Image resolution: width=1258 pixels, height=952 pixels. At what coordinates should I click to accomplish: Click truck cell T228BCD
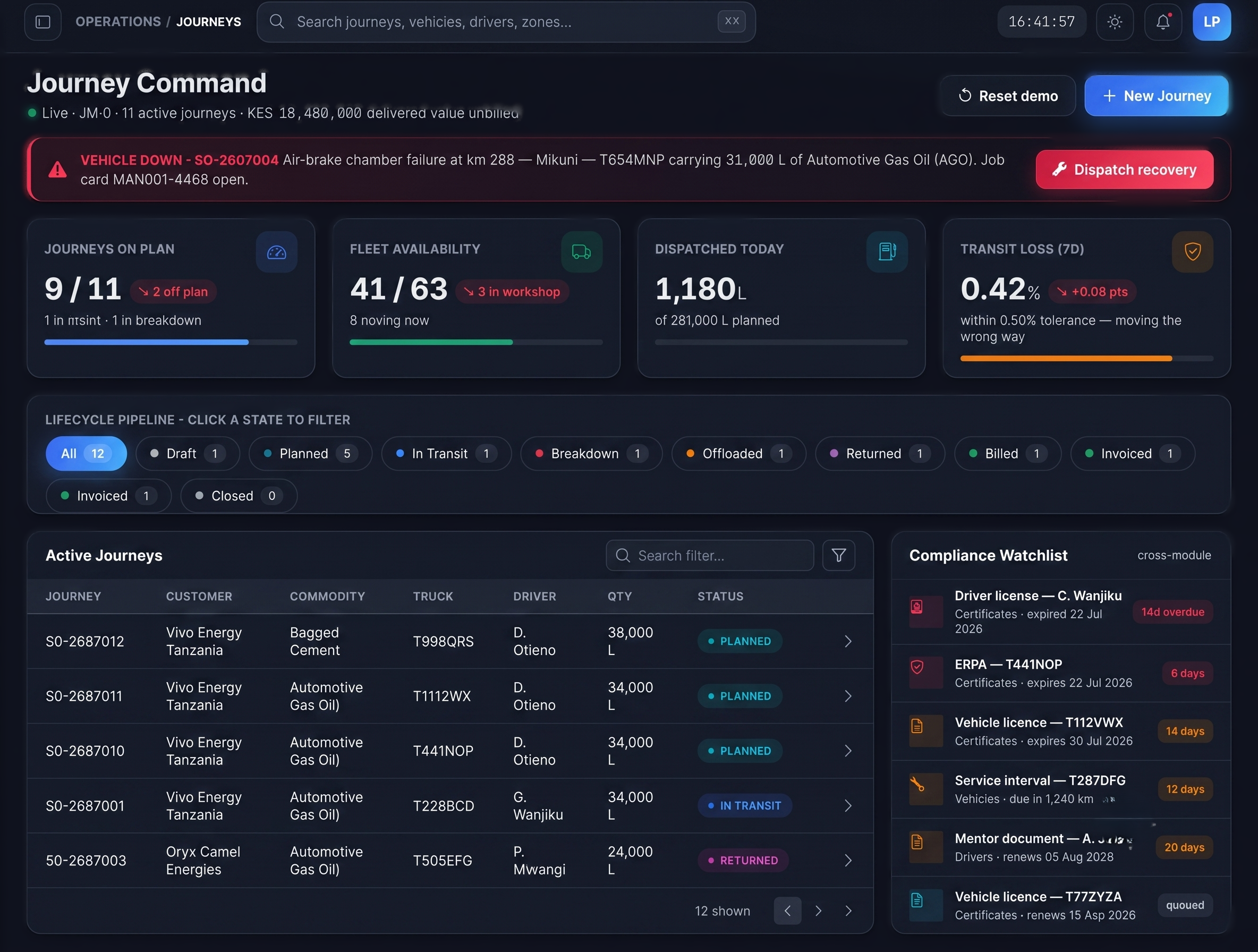pyautogui.click(x=443, y=806)
